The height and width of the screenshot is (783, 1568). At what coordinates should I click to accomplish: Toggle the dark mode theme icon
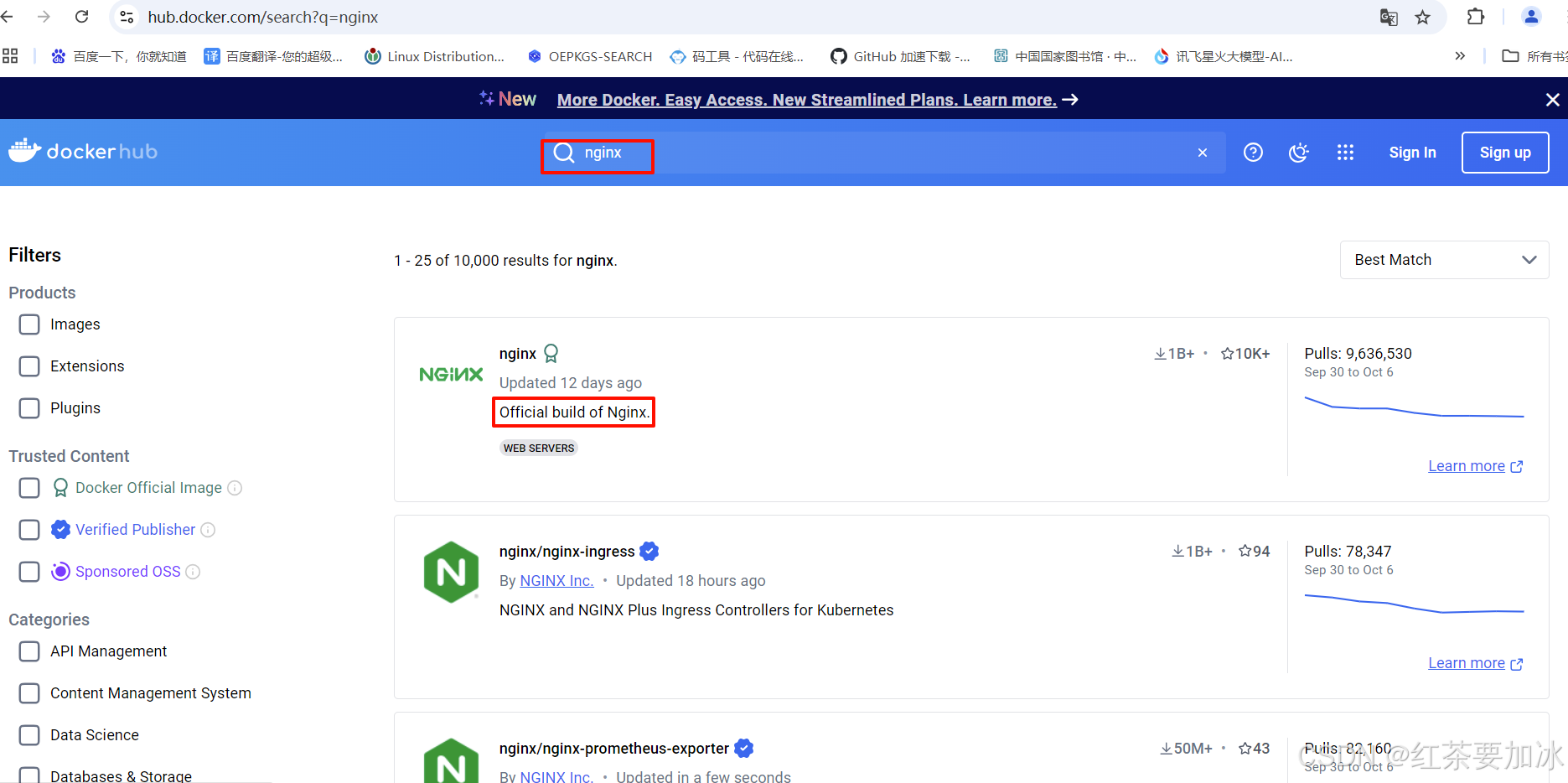(1299, 153)
